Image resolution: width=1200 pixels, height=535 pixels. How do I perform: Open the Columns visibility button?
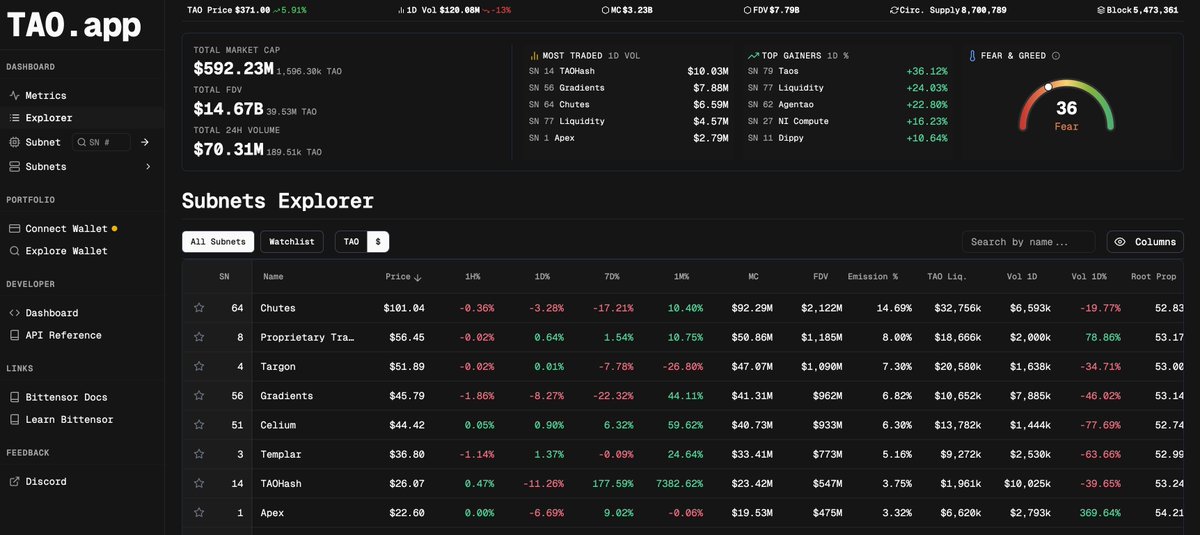coord(1144,242)
